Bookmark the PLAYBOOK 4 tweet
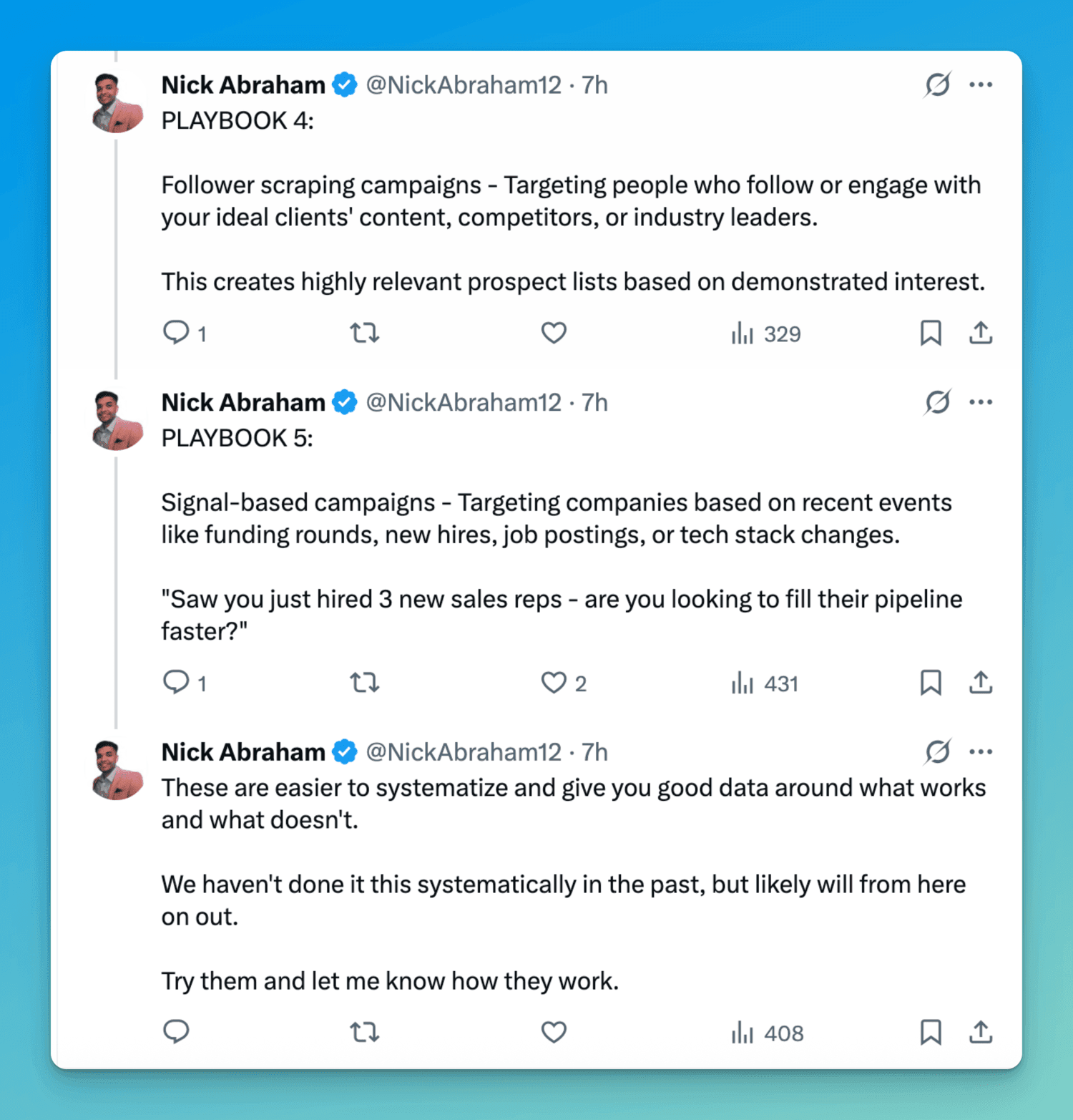The width and height of the screenshot is (1073, 1120). click(930, 333)
